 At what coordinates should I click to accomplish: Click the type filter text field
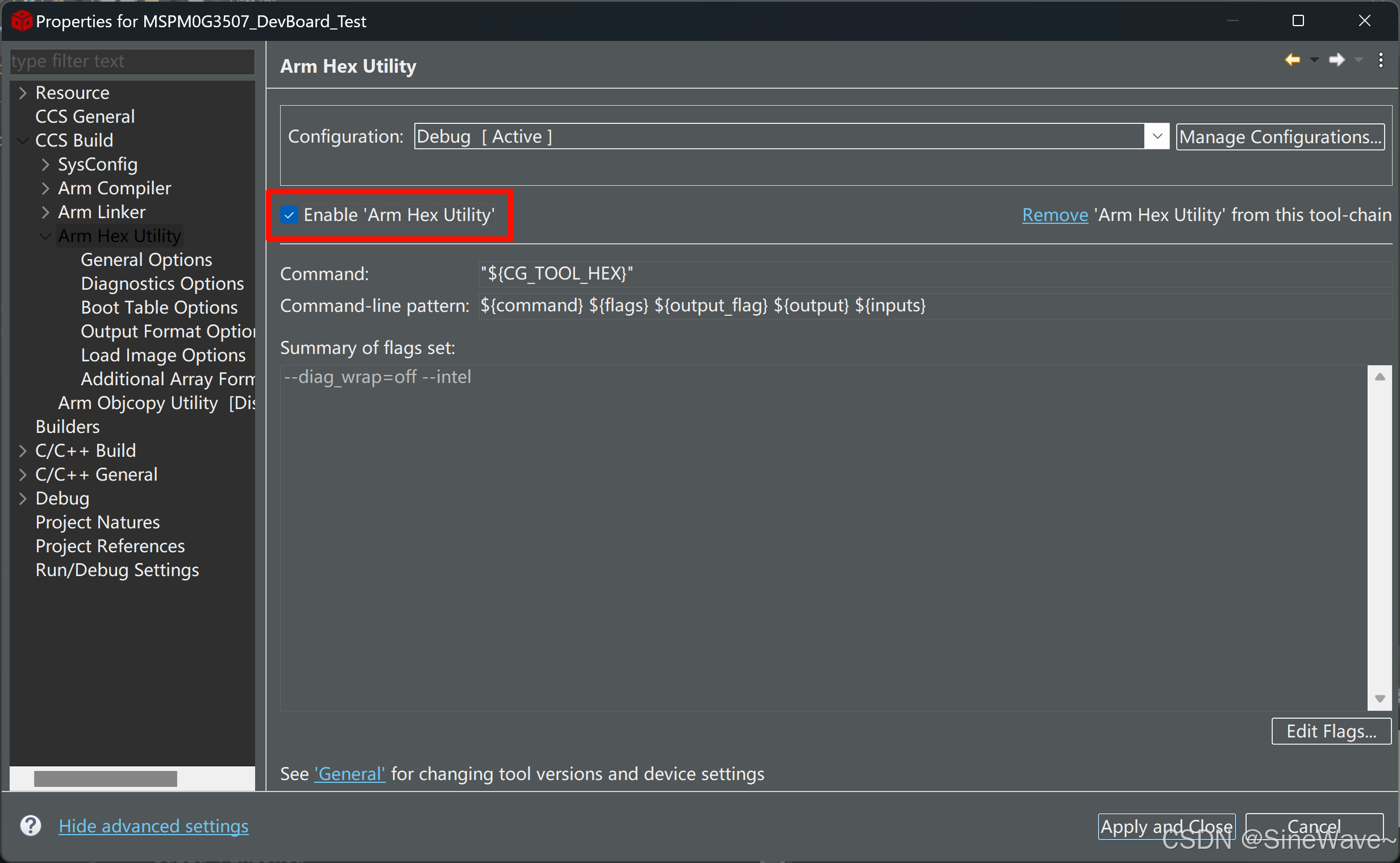[132, 61]
